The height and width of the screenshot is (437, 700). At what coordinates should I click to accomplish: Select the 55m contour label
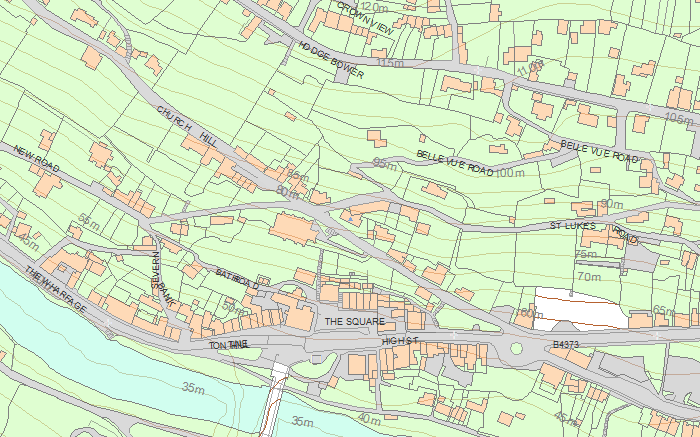pos(88,222)
